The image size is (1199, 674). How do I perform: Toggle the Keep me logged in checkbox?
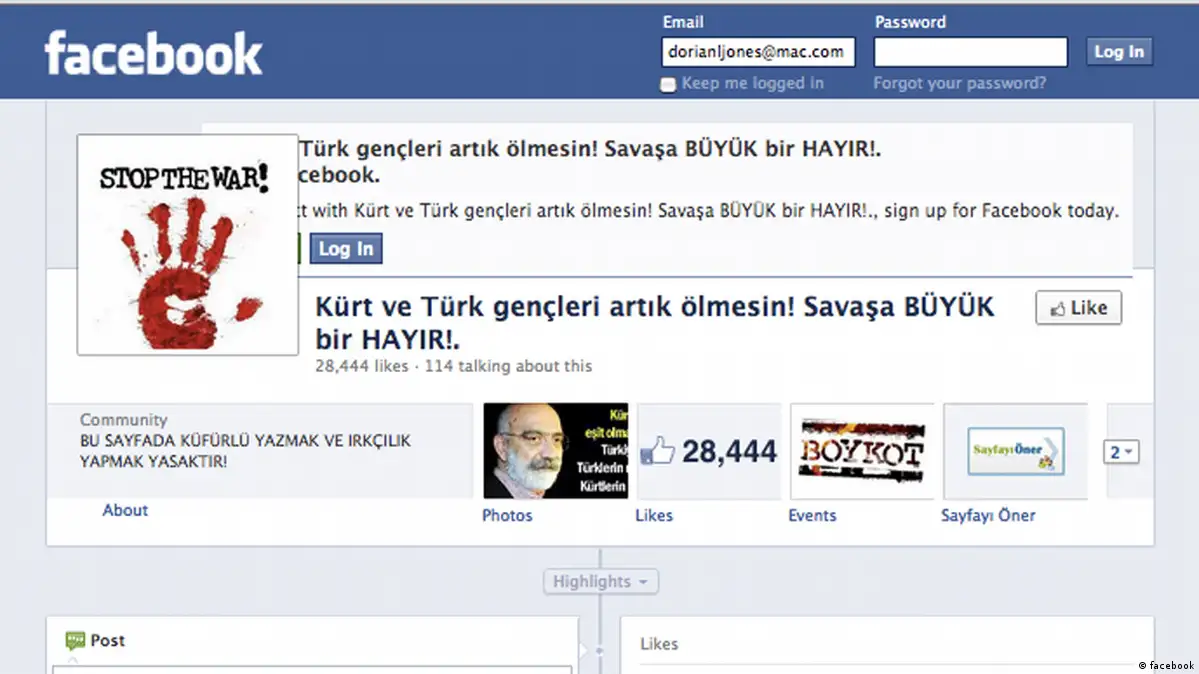(x=668, y=85)
